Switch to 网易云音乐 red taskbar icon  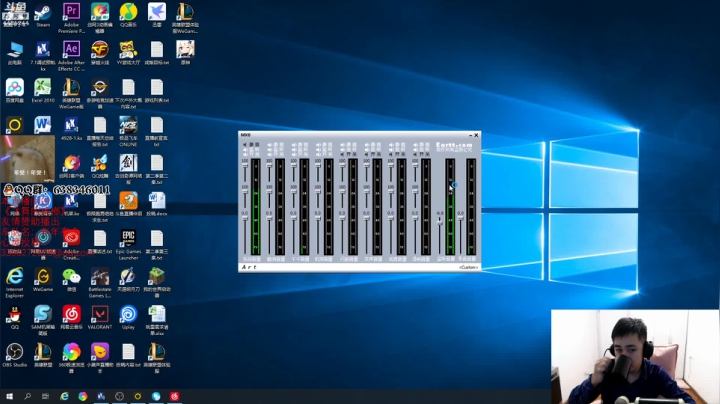pos(174,396)
